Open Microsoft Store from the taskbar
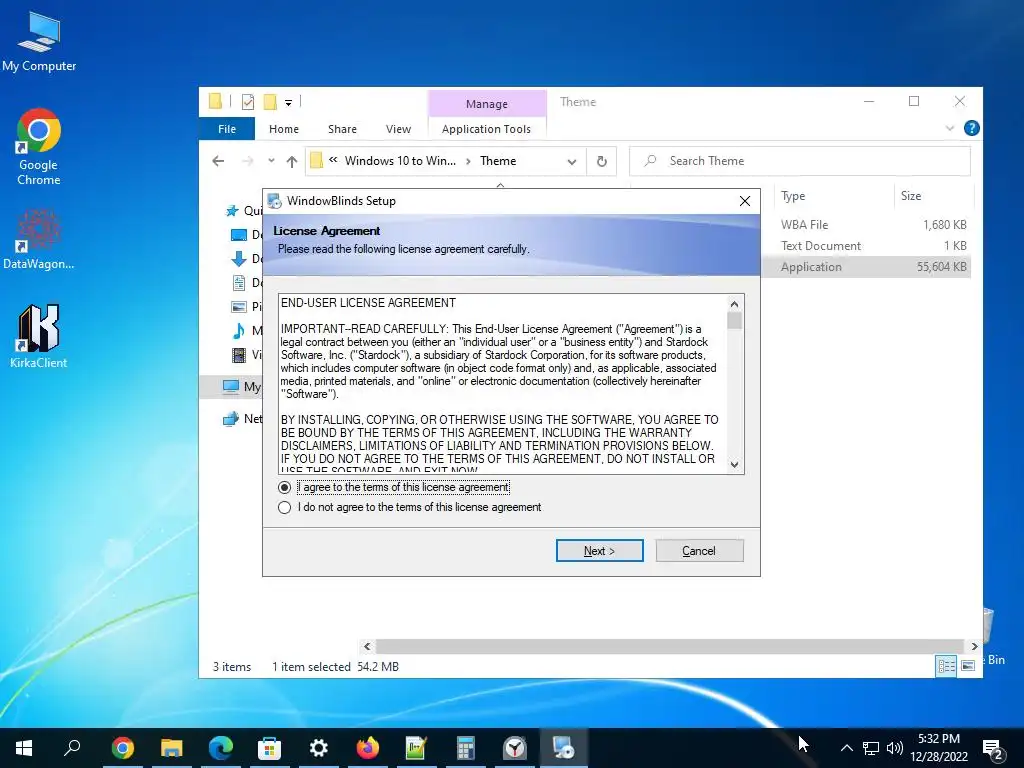The width and height of the screenshot is (1024, 768). 269,748
